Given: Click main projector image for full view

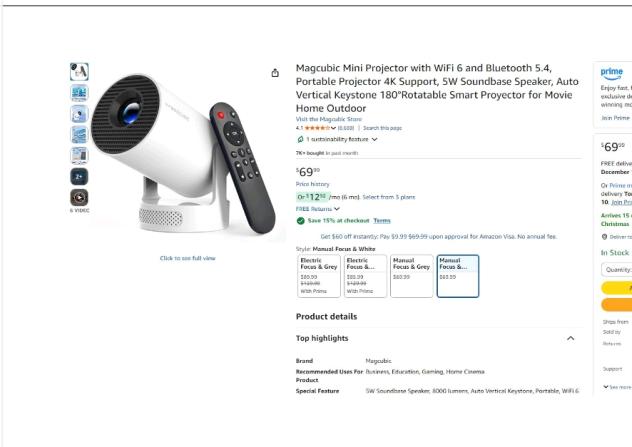Looking at the screenshot, I should point(183,155).
